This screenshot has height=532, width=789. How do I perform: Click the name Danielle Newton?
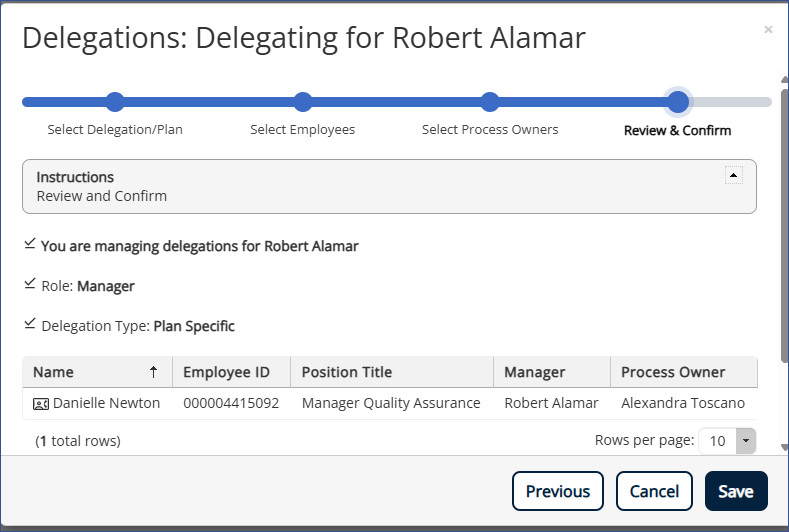click(106, 403)
